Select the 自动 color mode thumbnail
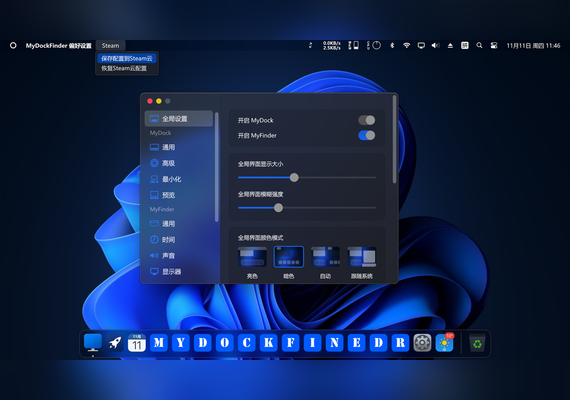 click(x=325, y=257)
